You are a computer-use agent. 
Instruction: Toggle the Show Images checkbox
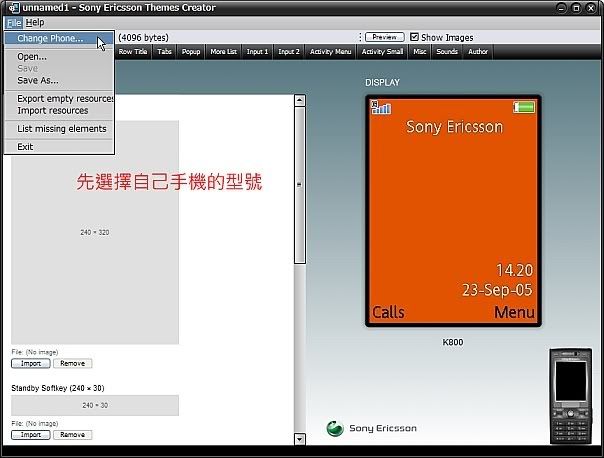tap(414, 37)
